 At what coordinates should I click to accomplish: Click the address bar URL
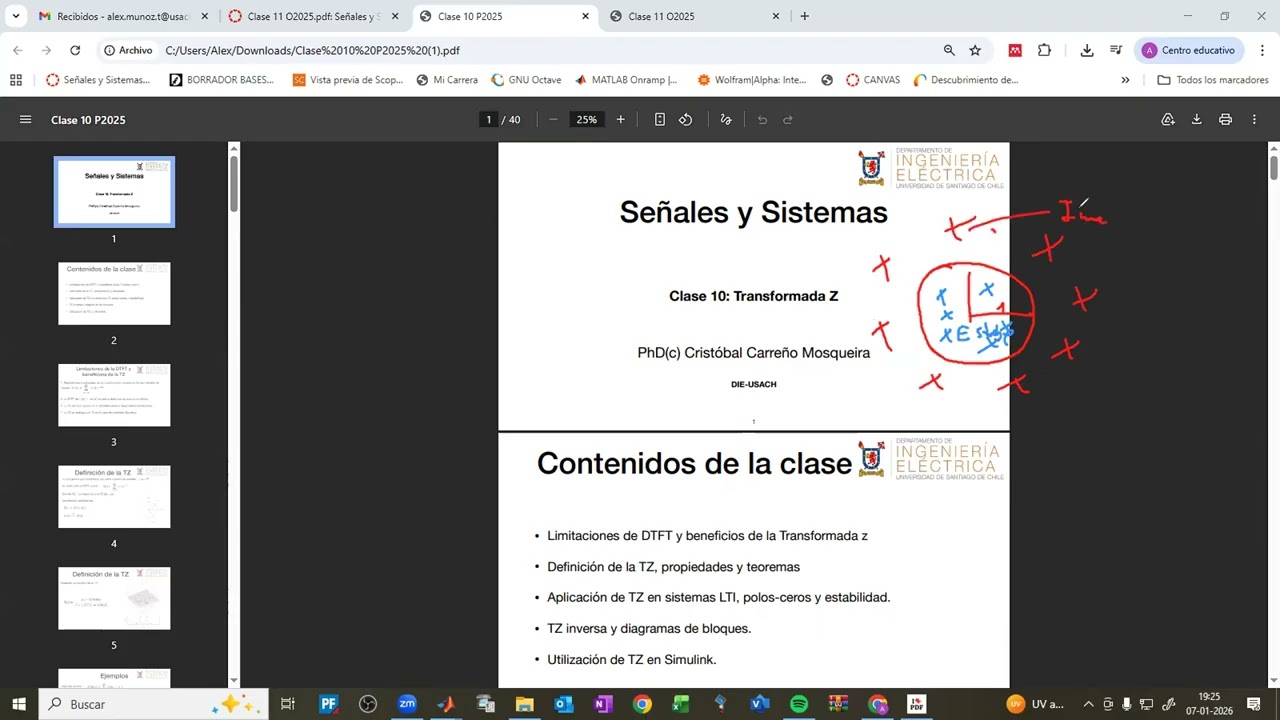tap(313, 50)
